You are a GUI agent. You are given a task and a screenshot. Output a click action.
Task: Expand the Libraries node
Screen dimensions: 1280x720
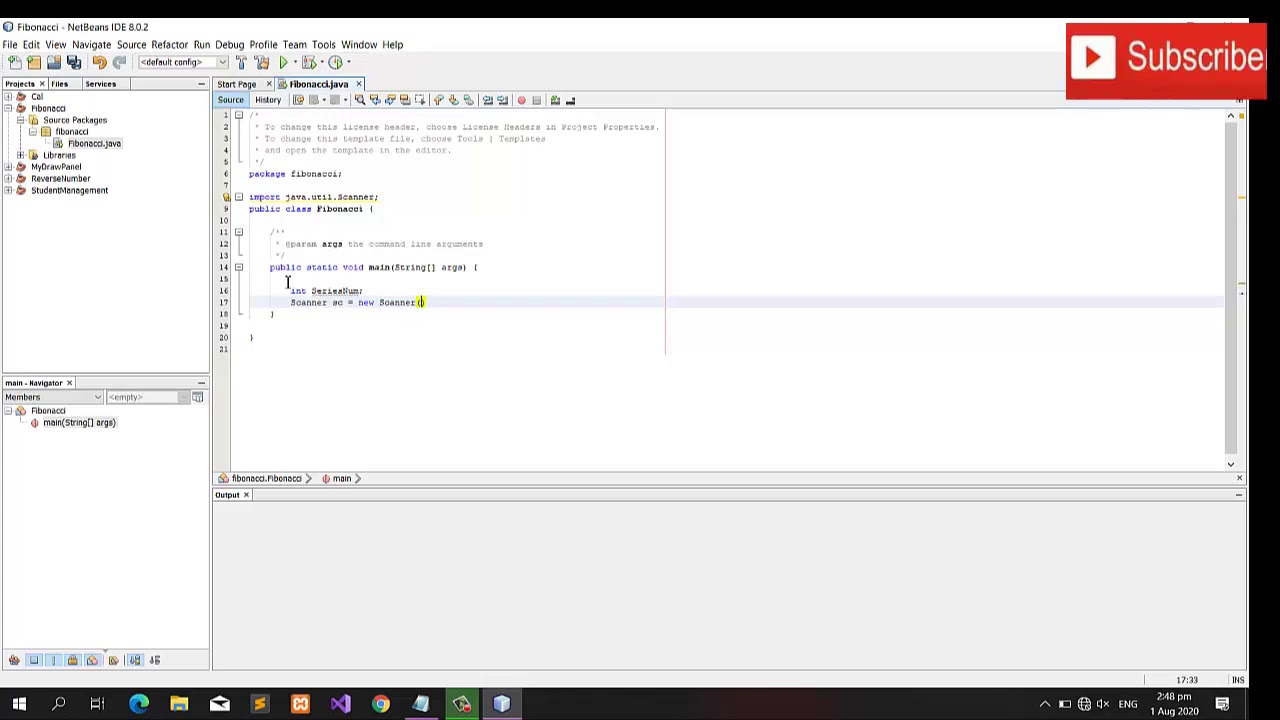click(20, 155)
